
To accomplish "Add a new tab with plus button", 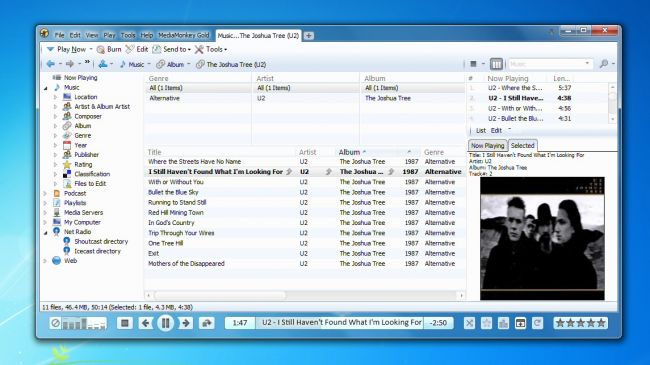I will point(309,36).
